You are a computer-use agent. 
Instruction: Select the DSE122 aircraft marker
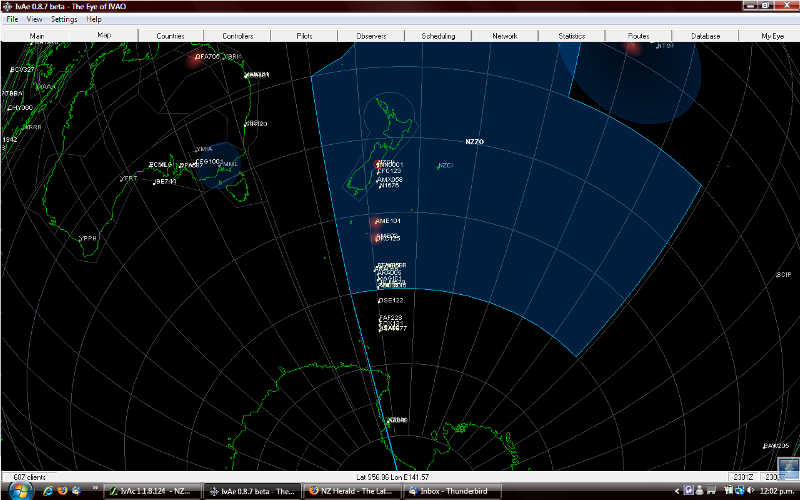coord(390,300)
